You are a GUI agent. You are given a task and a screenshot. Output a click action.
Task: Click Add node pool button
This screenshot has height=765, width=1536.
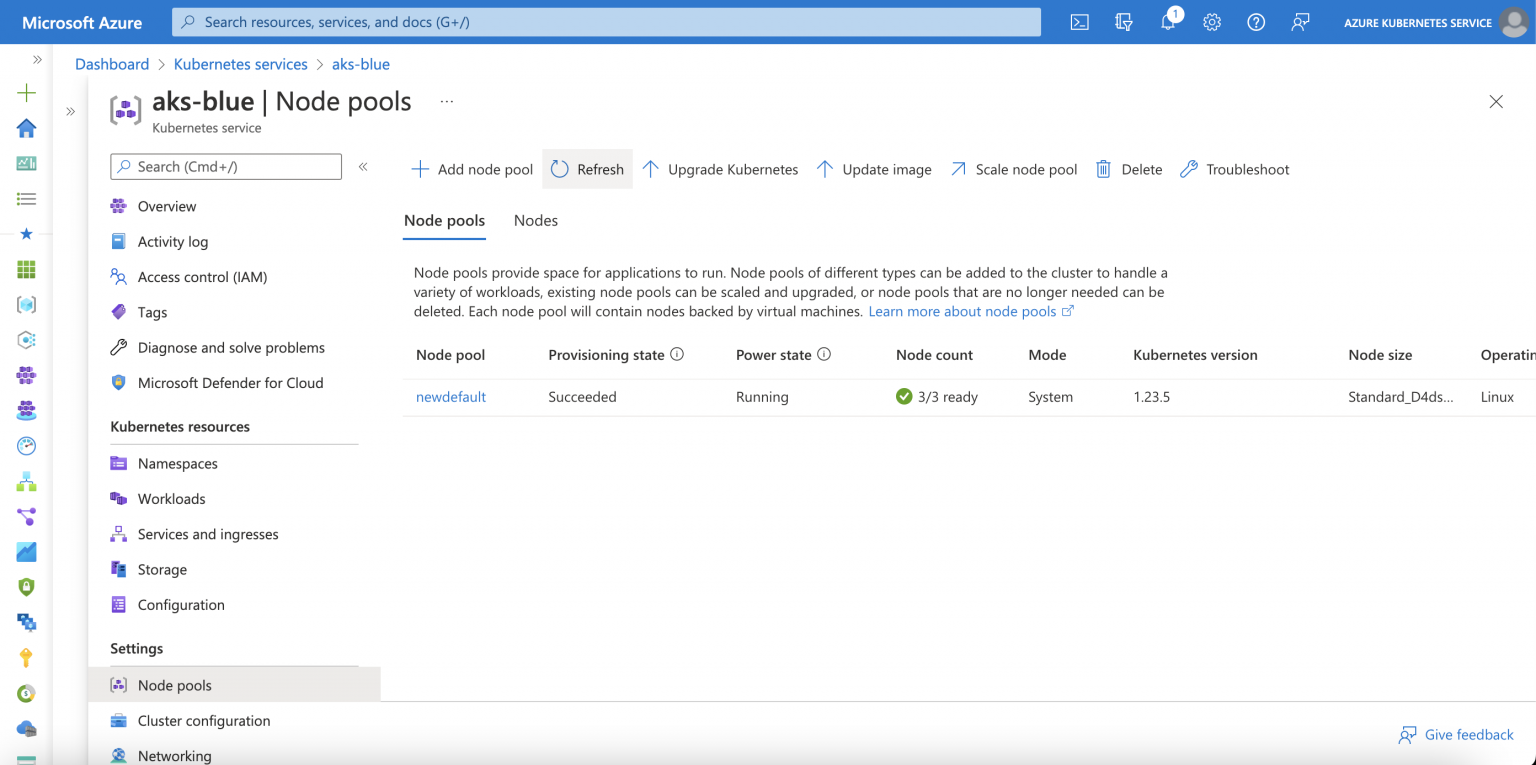[472, 169]
